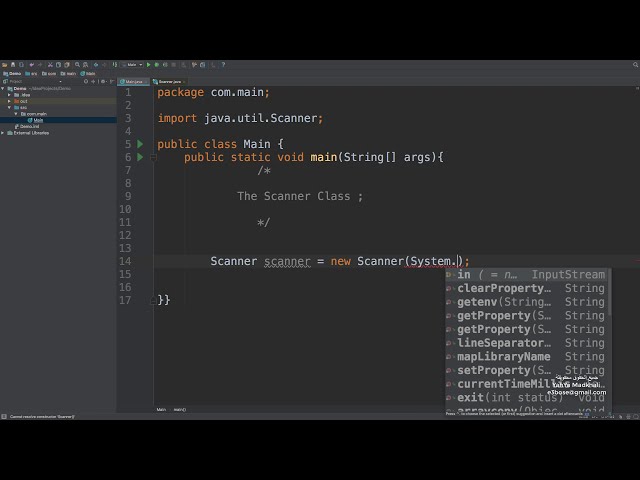Collapse the com.main package
The width and height of the screenshot is (640, 480).
[x=16, y=114]
